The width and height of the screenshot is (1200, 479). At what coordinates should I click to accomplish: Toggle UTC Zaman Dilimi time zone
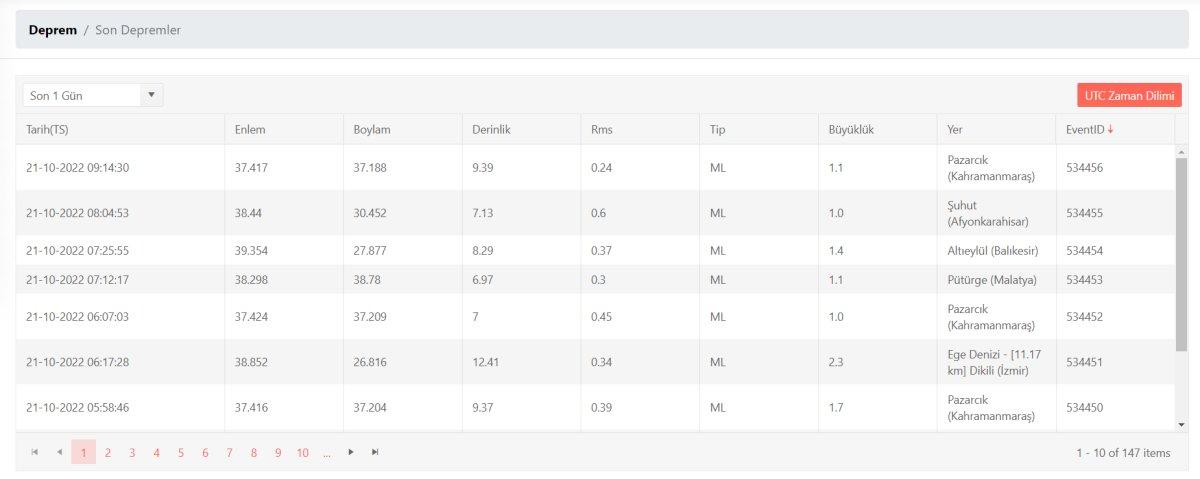[1129, 95]
